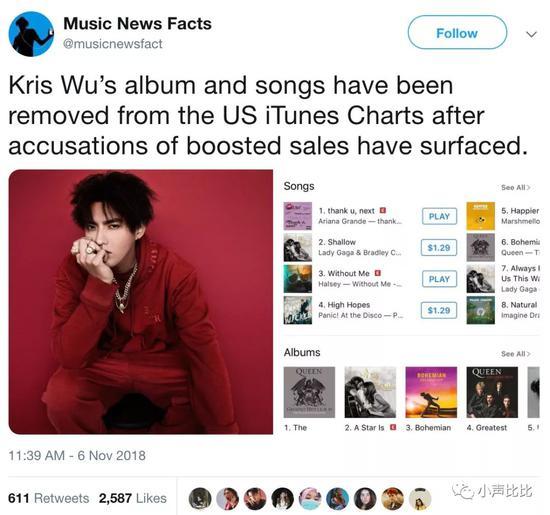
Task: Play Without Me by Halsey
Action: [x=439, y=279]
